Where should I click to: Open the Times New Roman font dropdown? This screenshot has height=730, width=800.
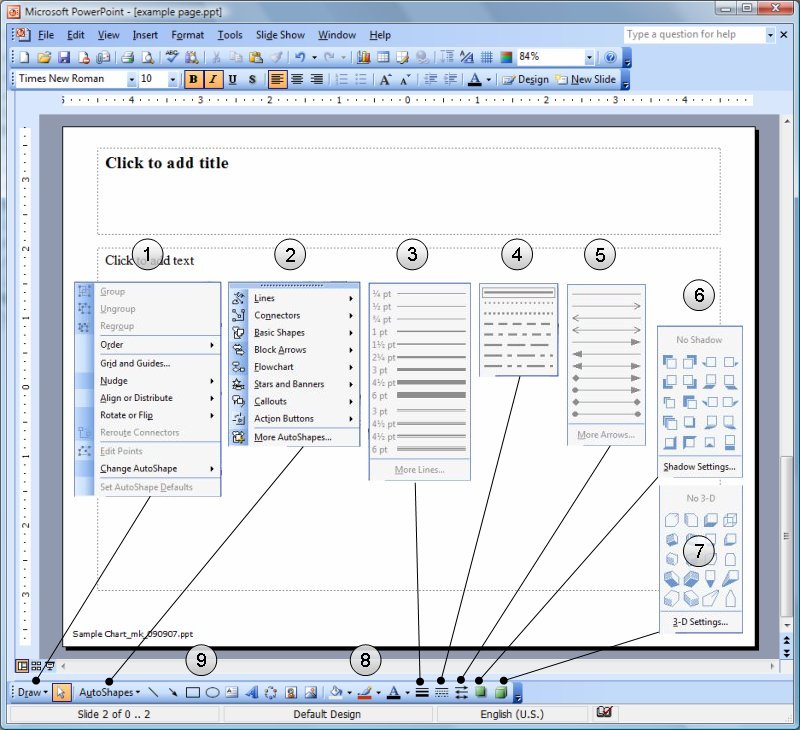click(x=130, y=80)
